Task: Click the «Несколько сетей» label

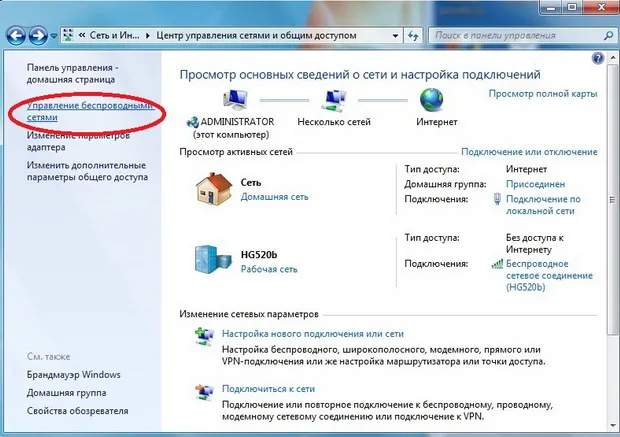Action: (x=334, y=122)
